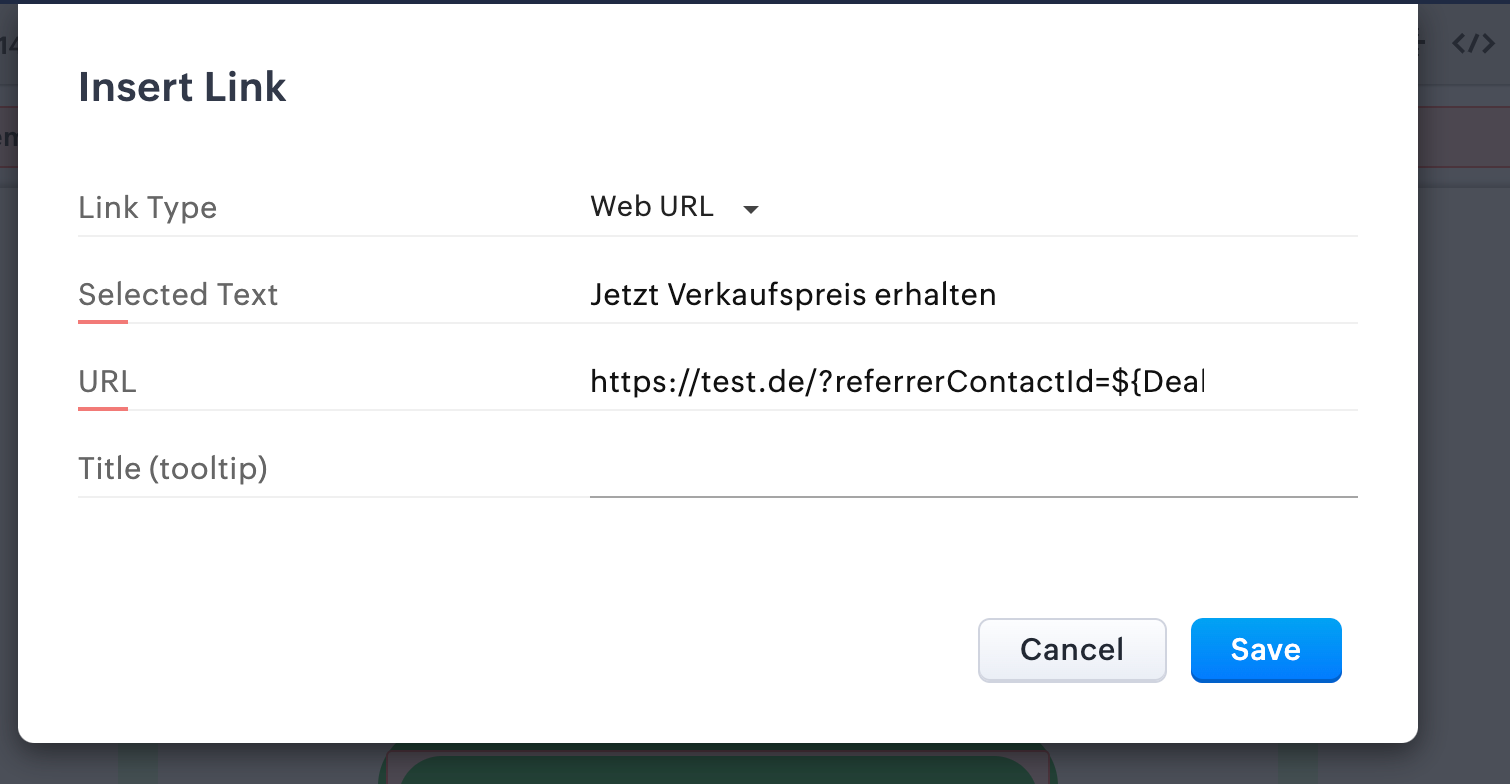Save the inserted link
Screen dimensions: 1510x784
click(x=1265, y=650)
